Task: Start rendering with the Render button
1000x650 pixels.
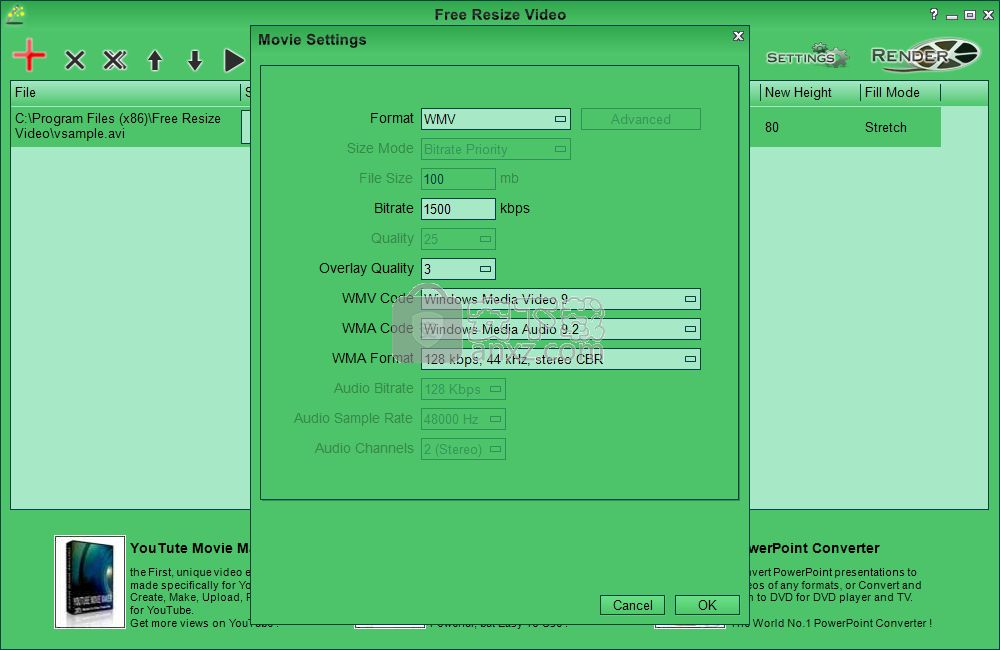Action: tap(925, 55)
